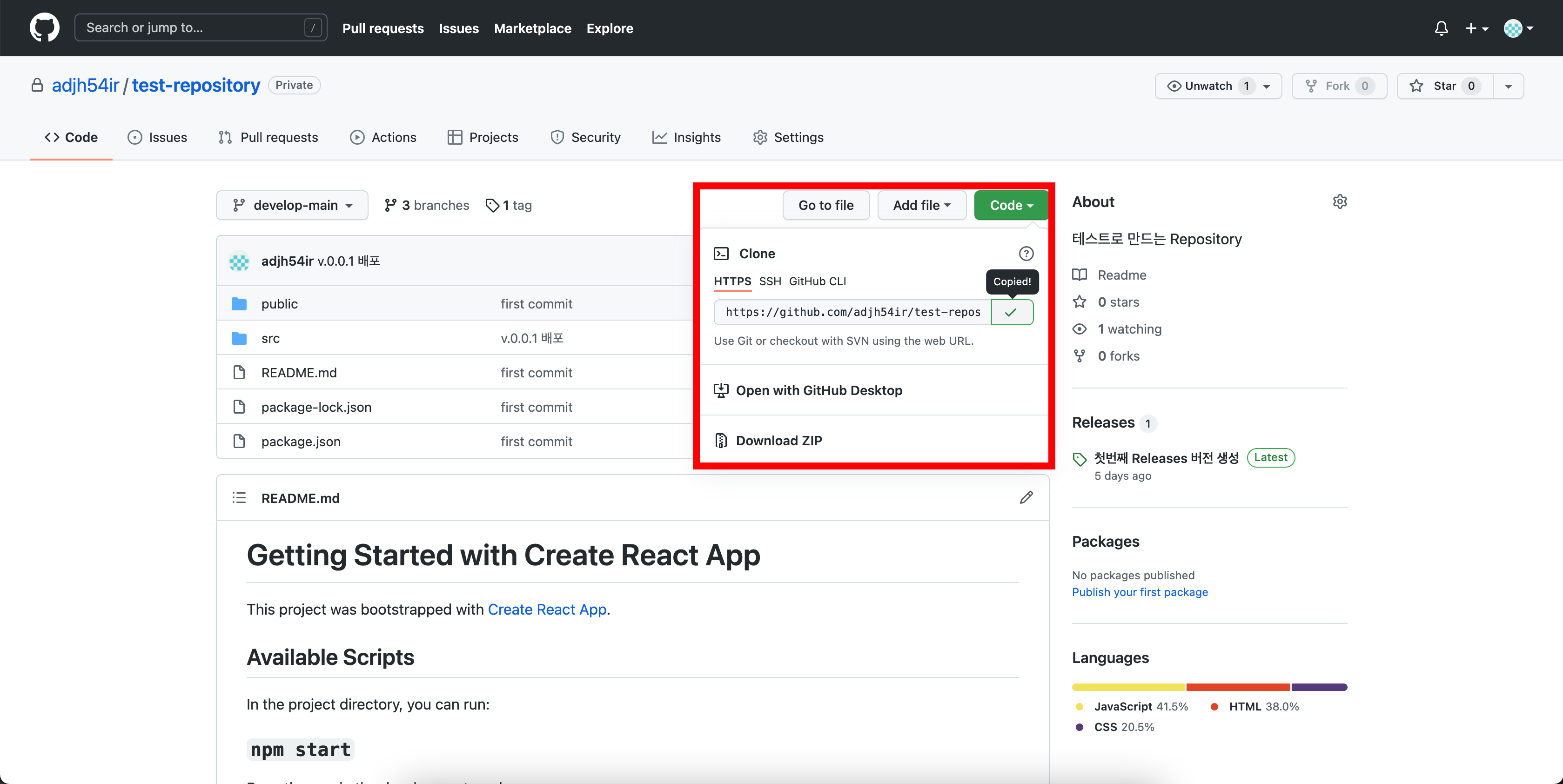
Task: Open the README.md file in the file list
Action: point(299,373)
